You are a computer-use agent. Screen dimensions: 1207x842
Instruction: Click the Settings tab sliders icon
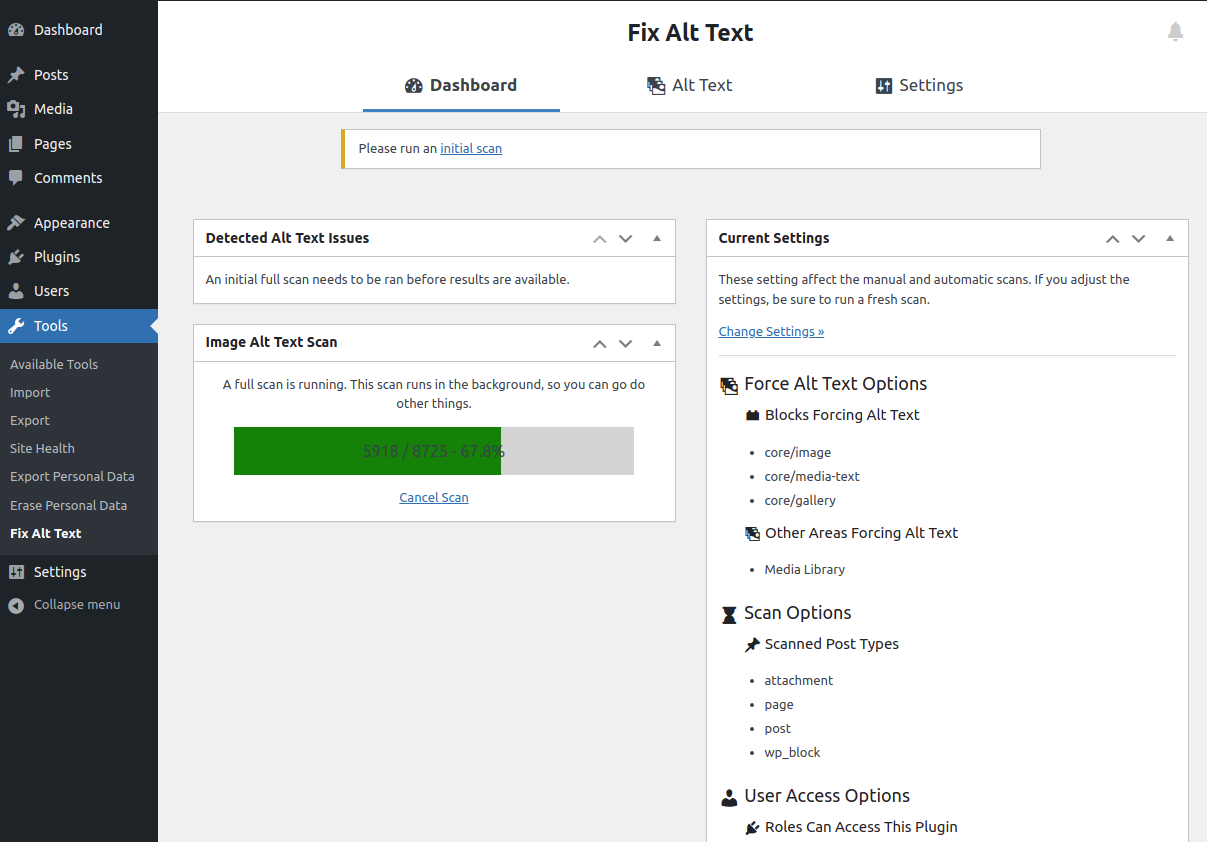[x=883, y=86]
